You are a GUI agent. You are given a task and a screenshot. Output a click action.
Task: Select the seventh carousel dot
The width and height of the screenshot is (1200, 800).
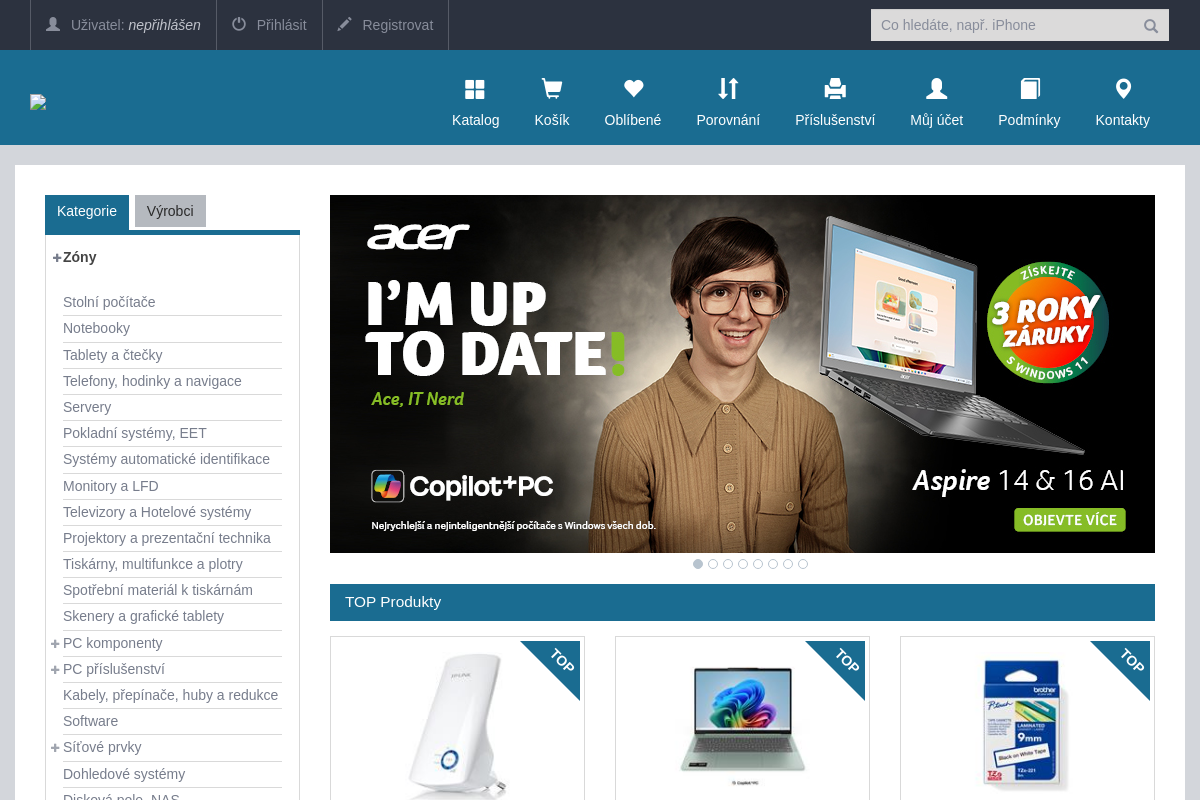[788, 564]
